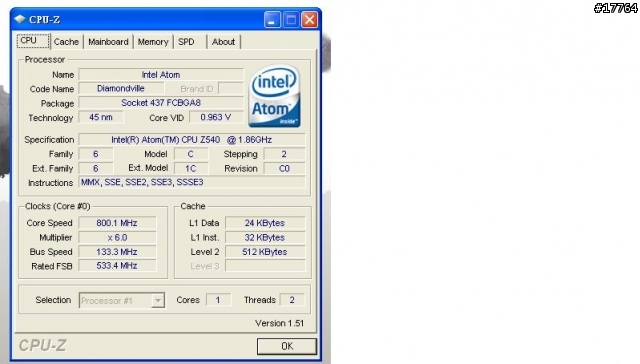
Task: Open the Mainboard tab
Action: pos(108,42)
